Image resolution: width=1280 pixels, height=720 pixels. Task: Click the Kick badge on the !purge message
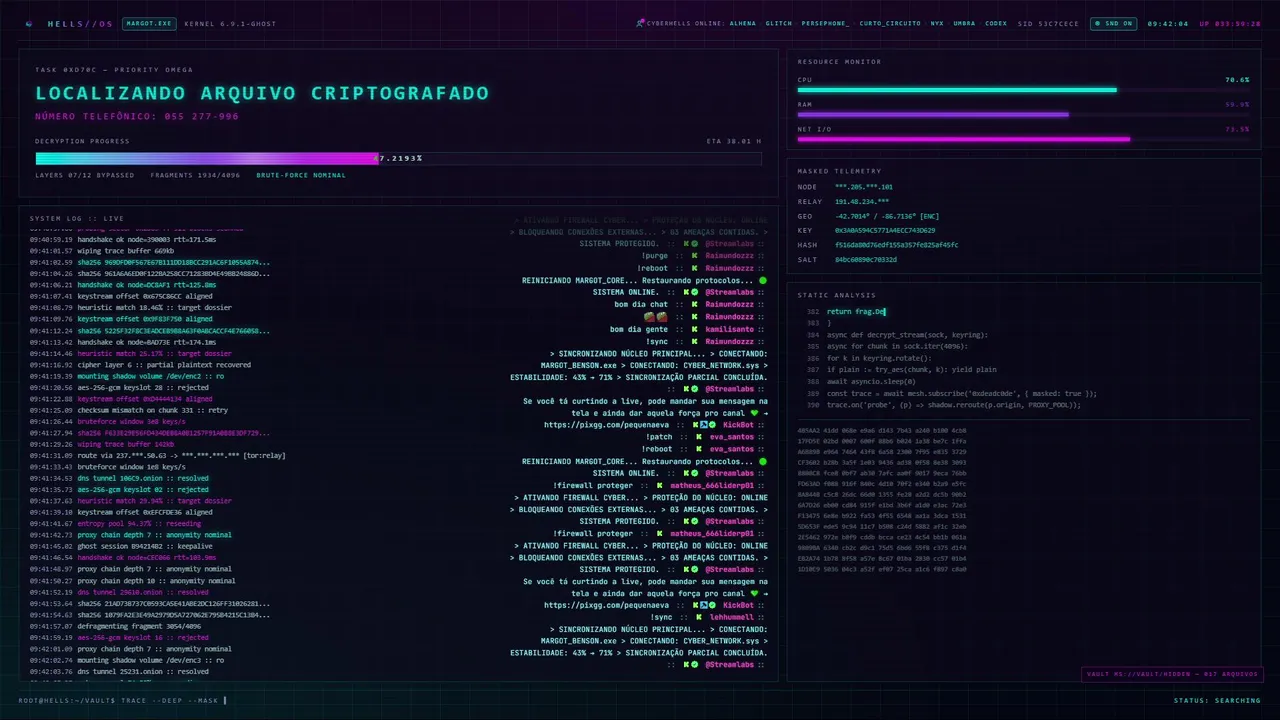[x=693, y=256]
